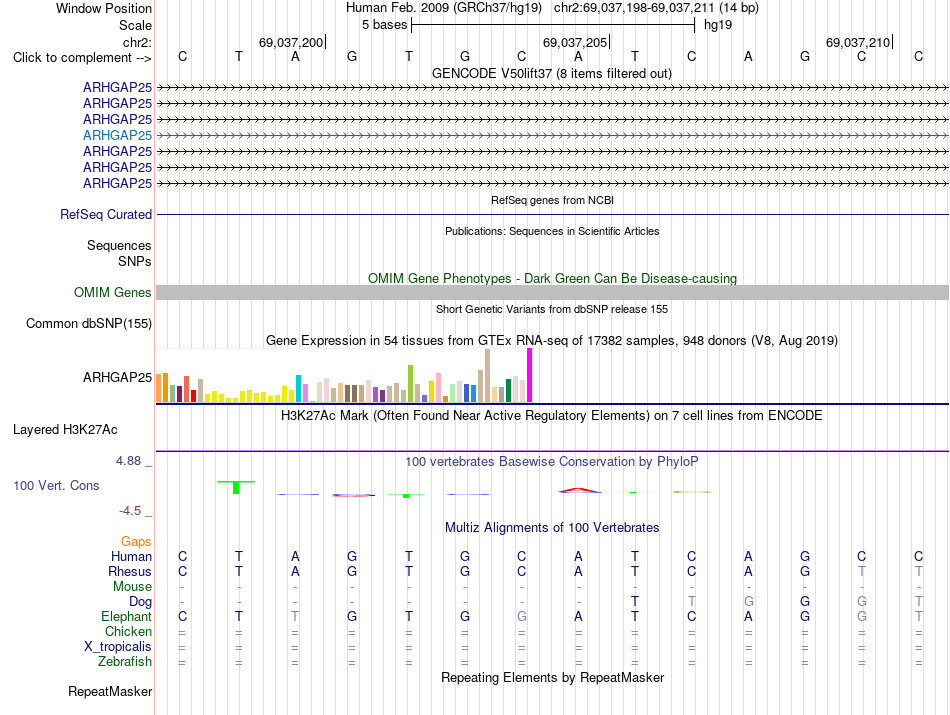This screenshot has width=950, height=715.
Task: Click the GTEx ARHGAP25 expression label
Action: pyautogui.click(x=118, y=377)
